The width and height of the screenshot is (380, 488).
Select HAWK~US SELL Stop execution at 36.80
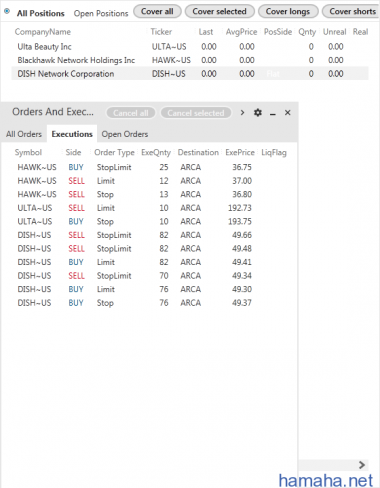point(149,194)
